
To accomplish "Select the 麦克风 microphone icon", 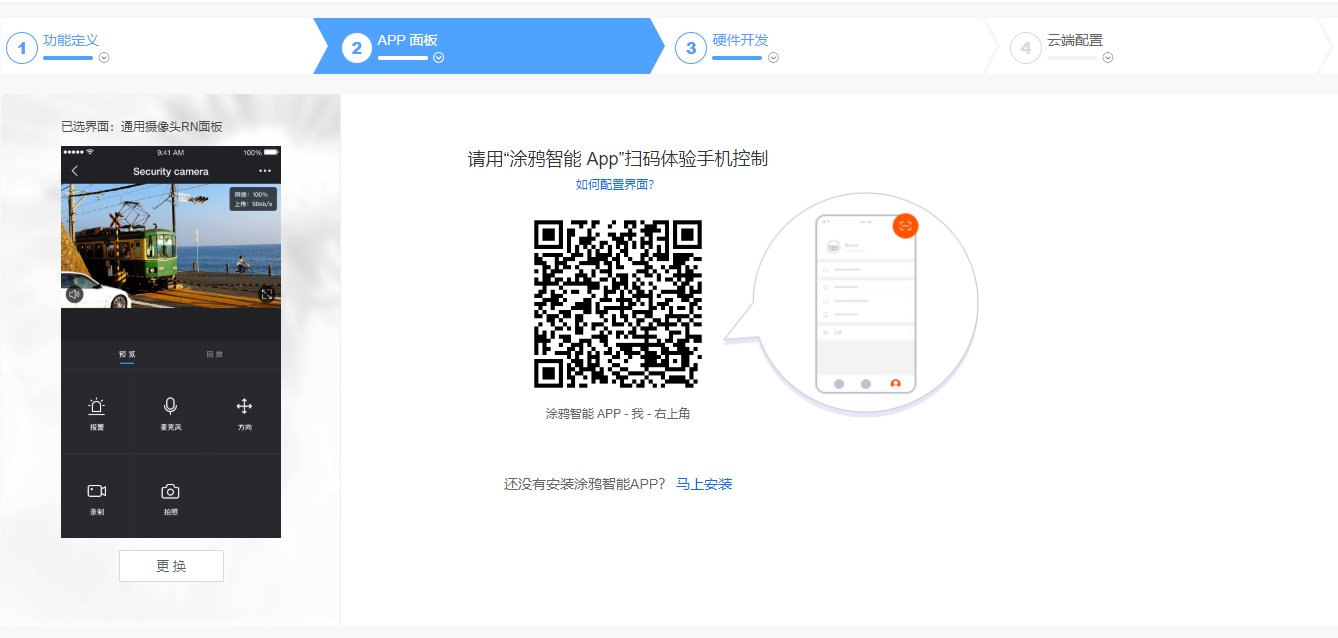I will 171,406.
